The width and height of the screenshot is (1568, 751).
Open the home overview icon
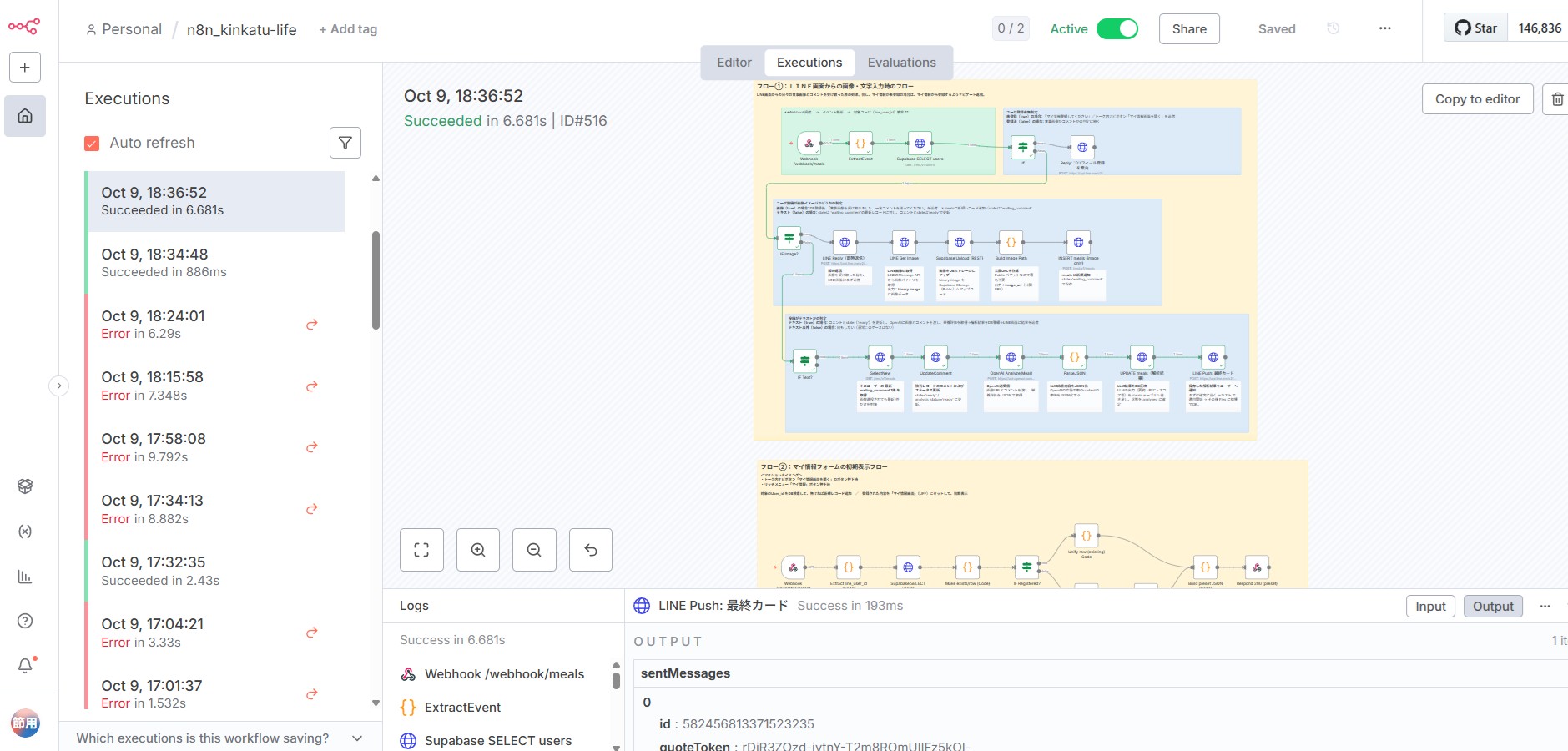[25, 116]
